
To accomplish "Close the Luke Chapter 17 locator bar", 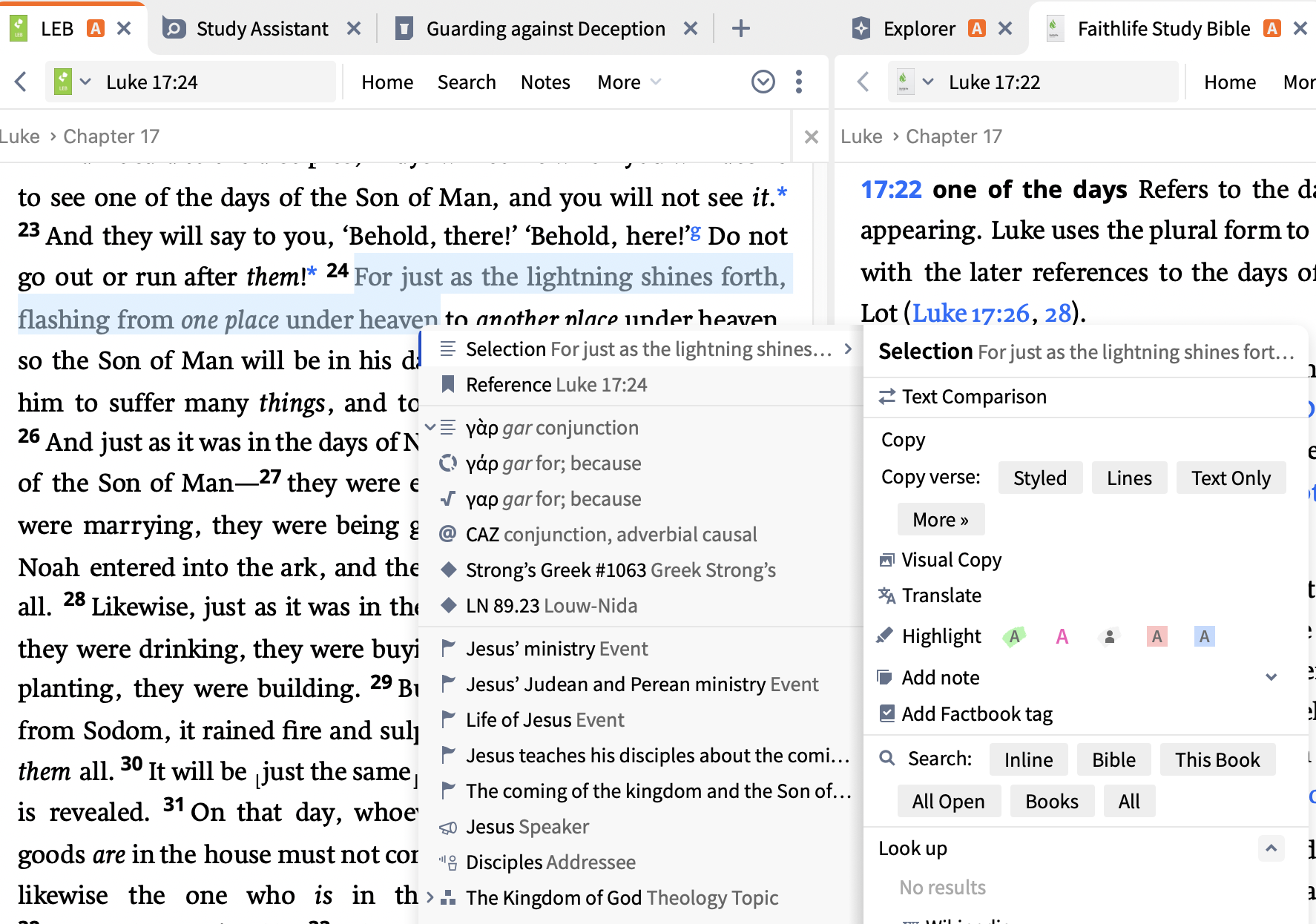I will pyautogui.click(x=812, y=136).
